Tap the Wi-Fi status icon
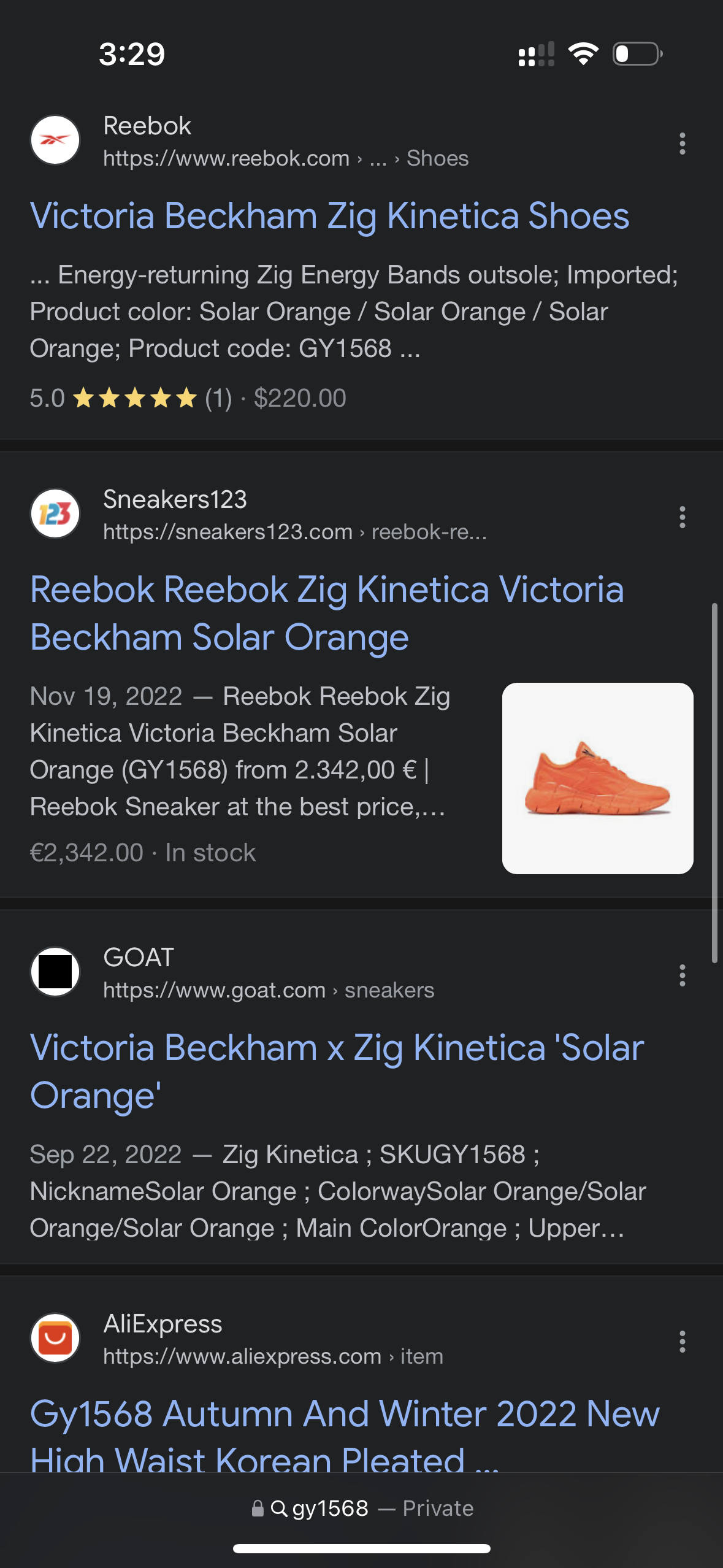 click(x=583, y=54)
